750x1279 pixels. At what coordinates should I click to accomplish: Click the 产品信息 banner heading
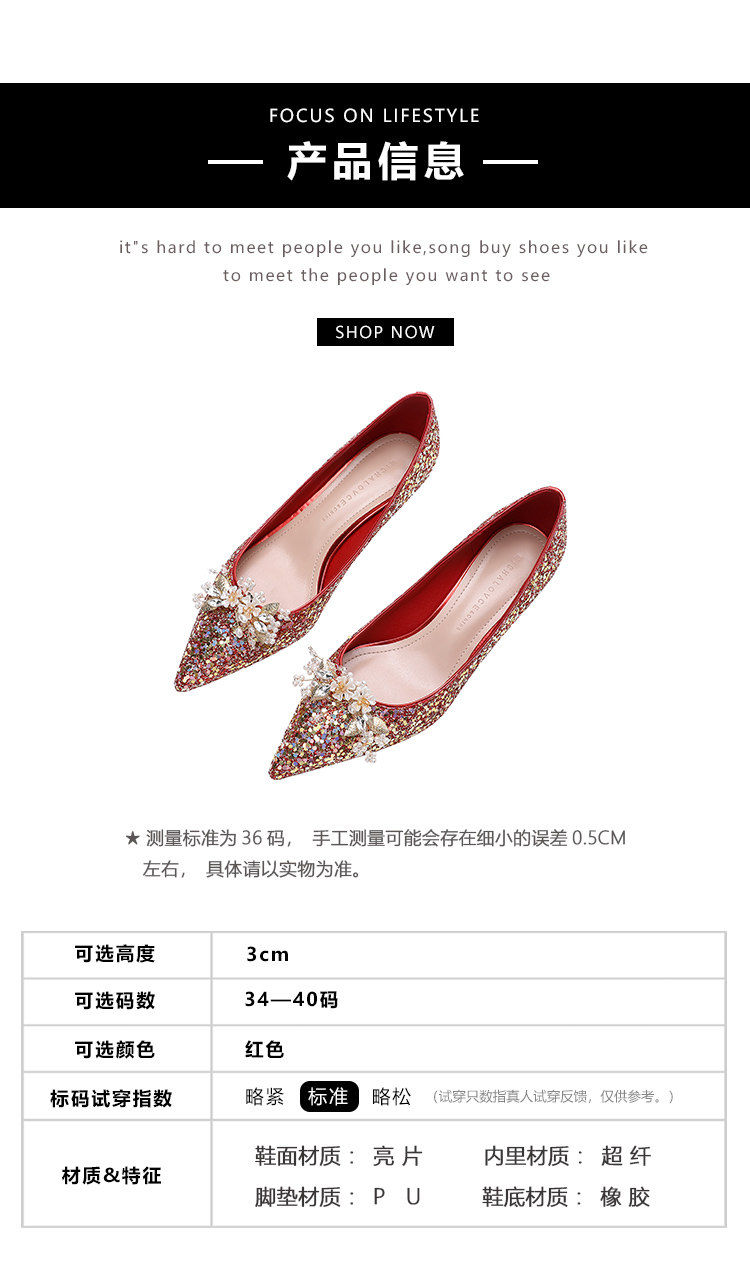tap(376, 161)
